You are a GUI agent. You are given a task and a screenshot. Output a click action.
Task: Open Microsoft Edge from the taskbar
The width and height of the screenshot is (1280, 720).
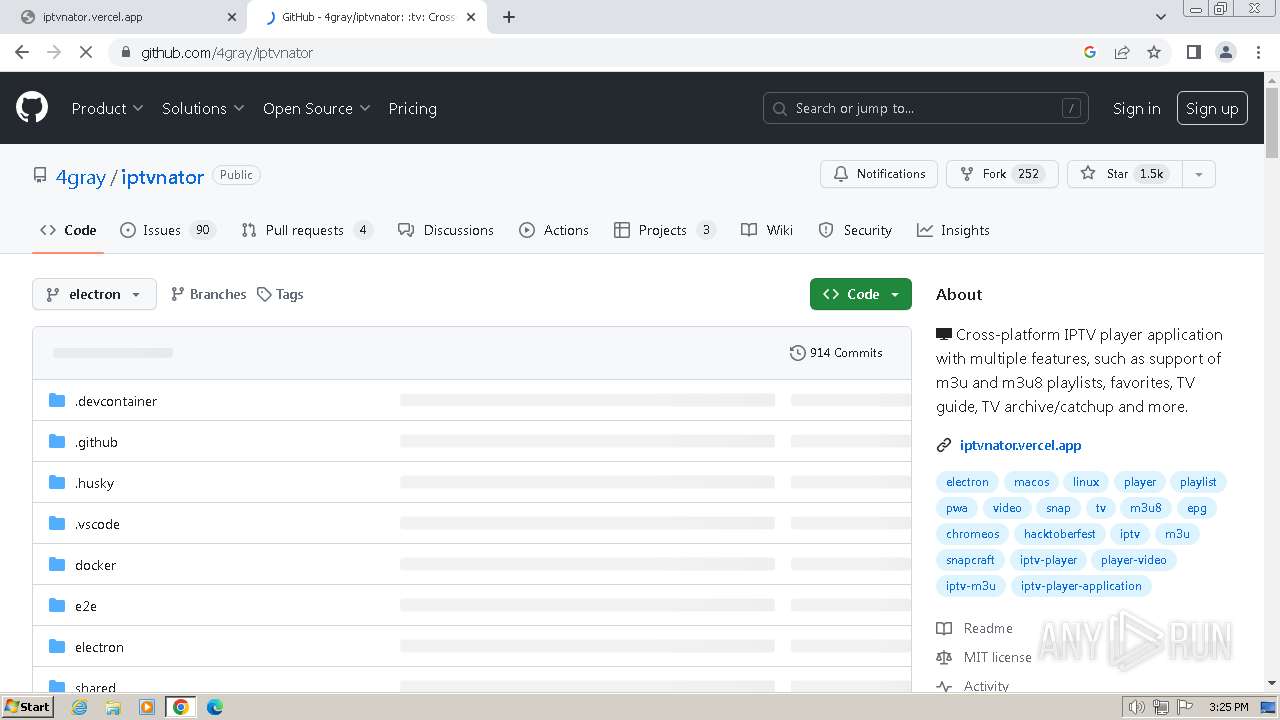click(214, 707)
